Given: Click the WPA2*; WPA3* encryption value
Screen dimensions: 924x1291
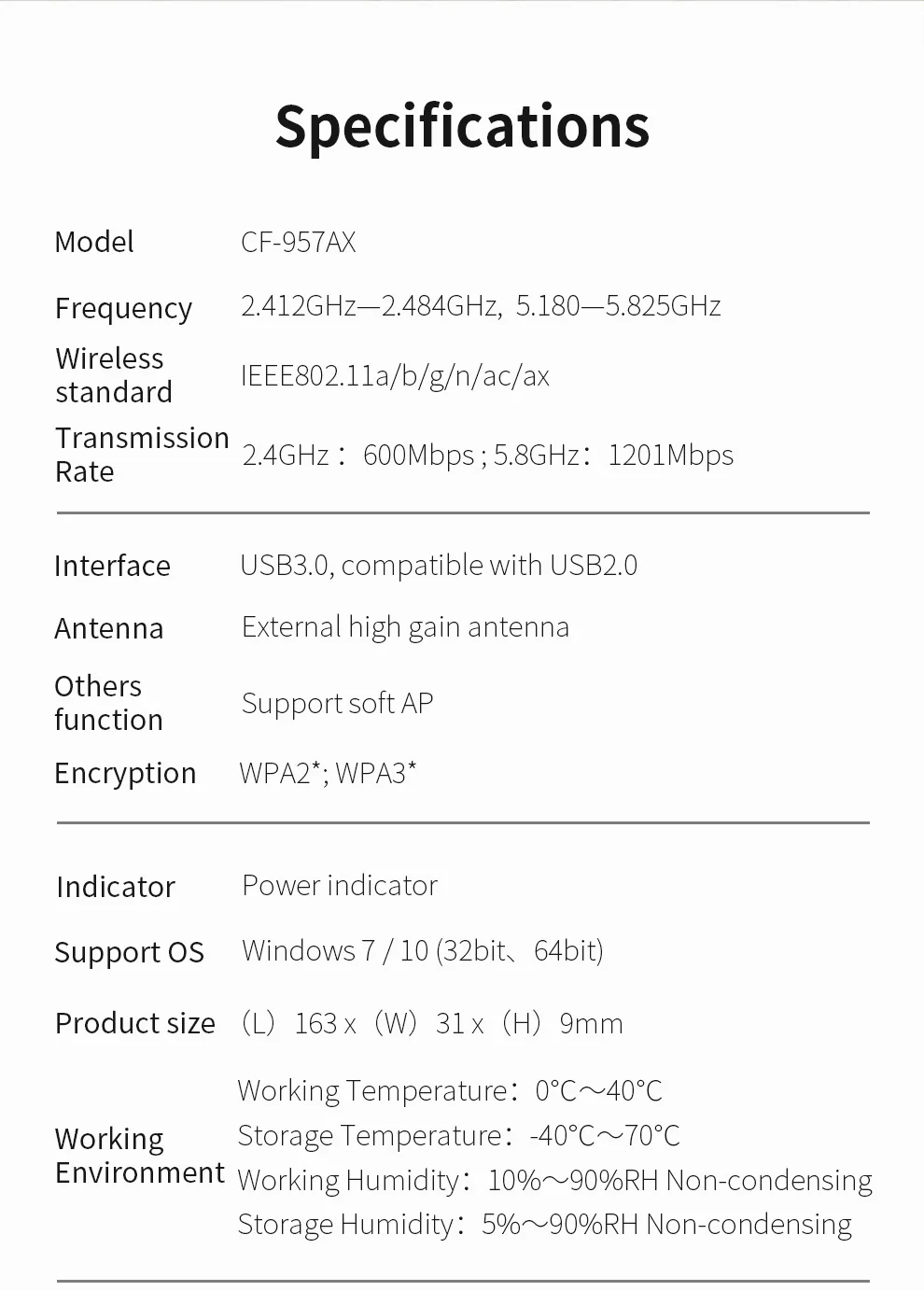Looking at the screenshot, I should 328,773.
